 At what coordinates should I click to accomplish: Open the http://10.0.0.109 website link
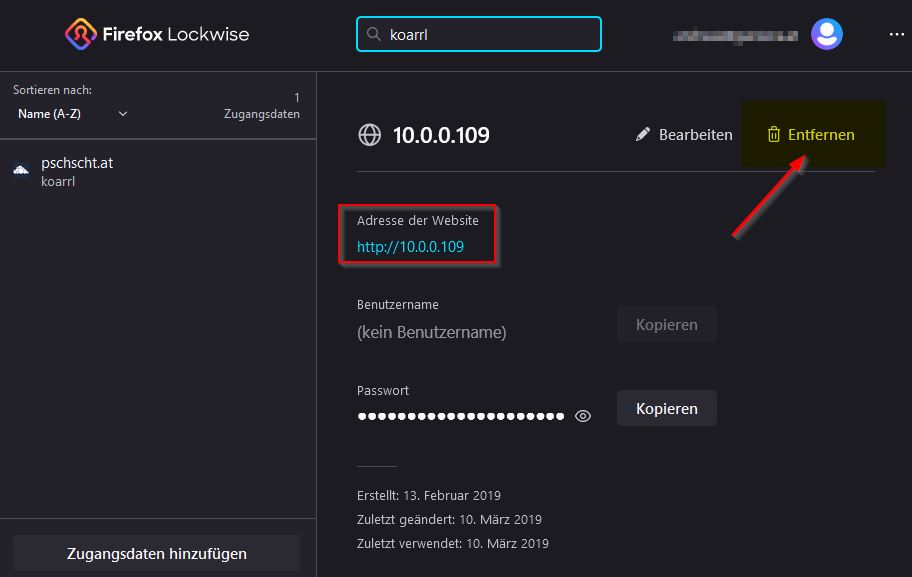tap(410, 247)
